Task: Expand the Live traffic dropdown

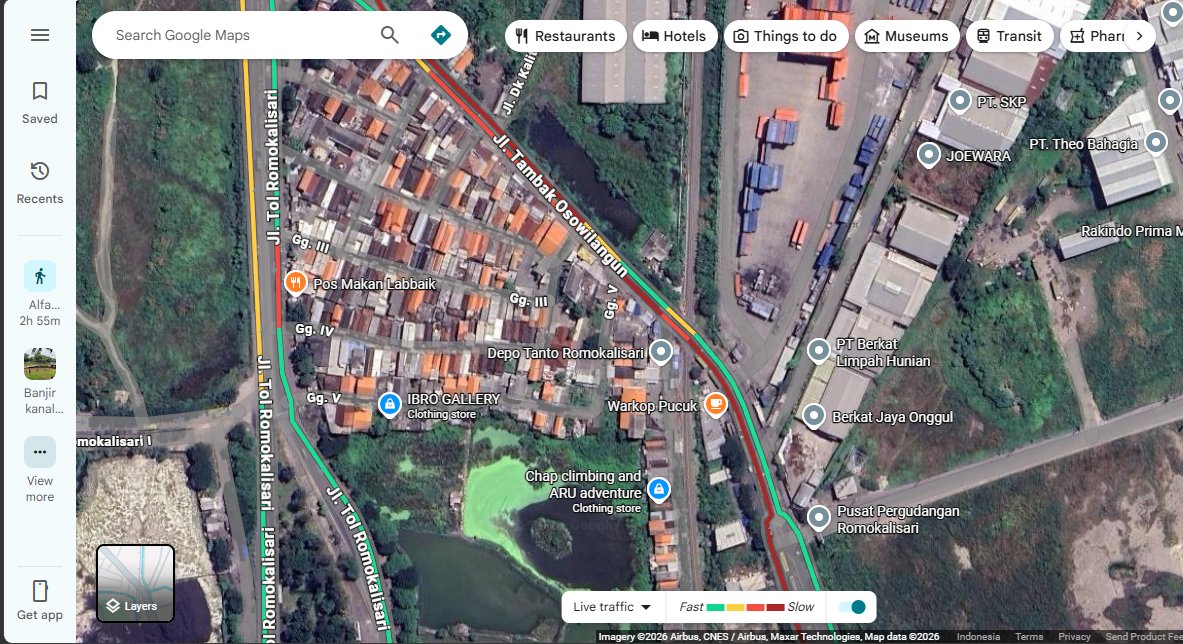Action: coord(613,607)
